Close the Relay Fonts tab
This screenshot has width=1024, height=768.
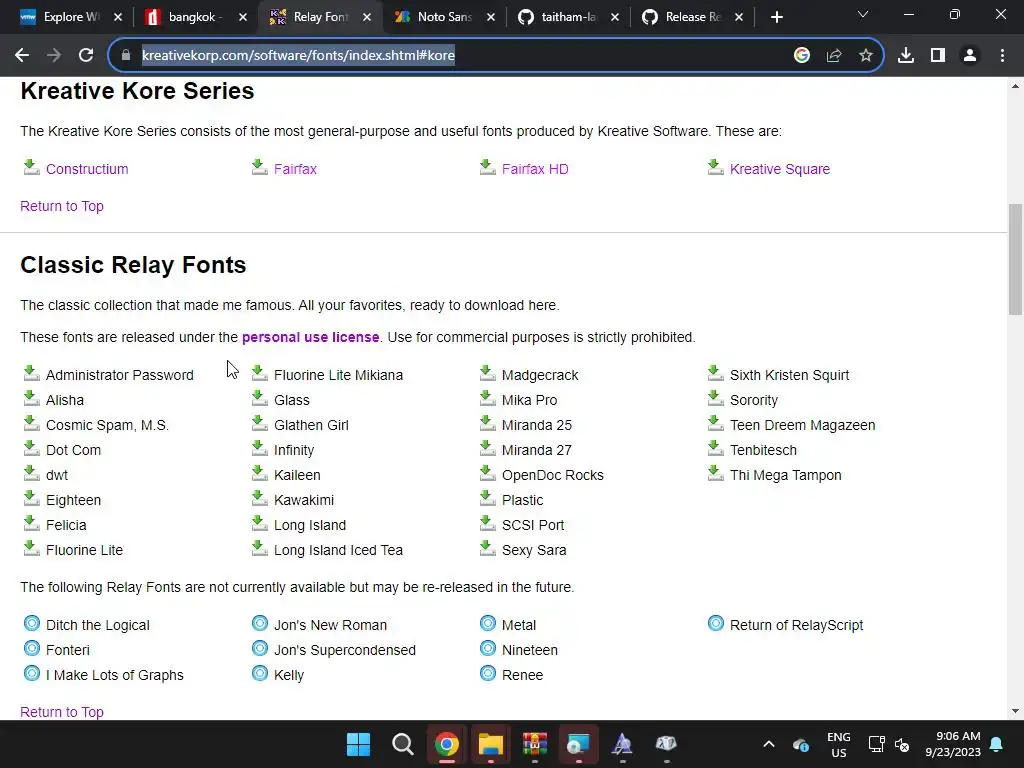[367, 18]
